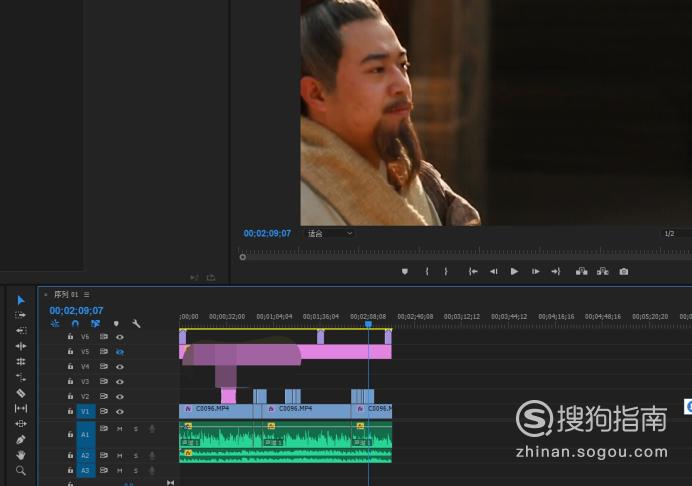Toggle V6 track visibility eye
Viewport: 692px width, 486px height.
[x=120, y=337]
